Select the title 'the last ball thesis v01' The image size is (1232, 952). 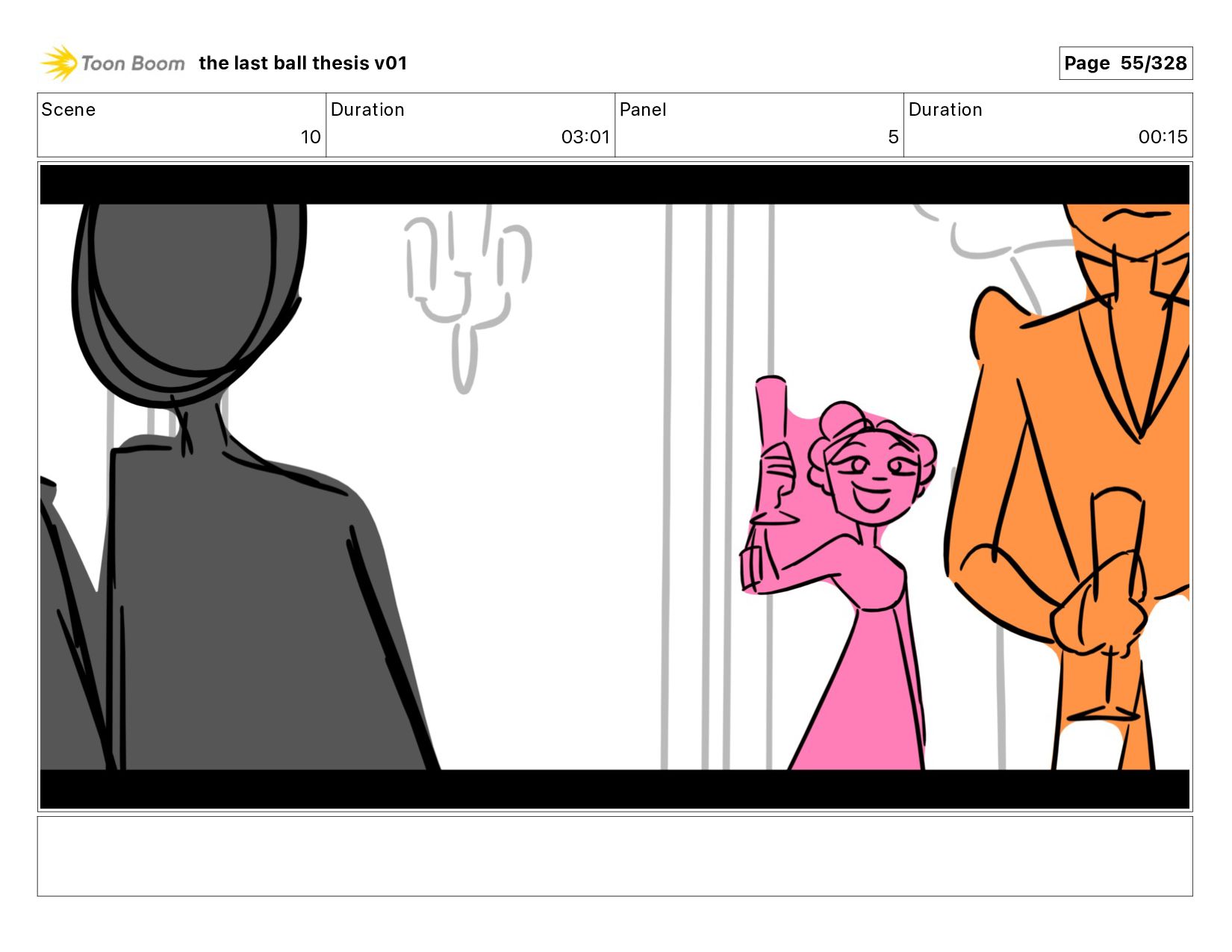pyautogui.click(x=303, y=63)
